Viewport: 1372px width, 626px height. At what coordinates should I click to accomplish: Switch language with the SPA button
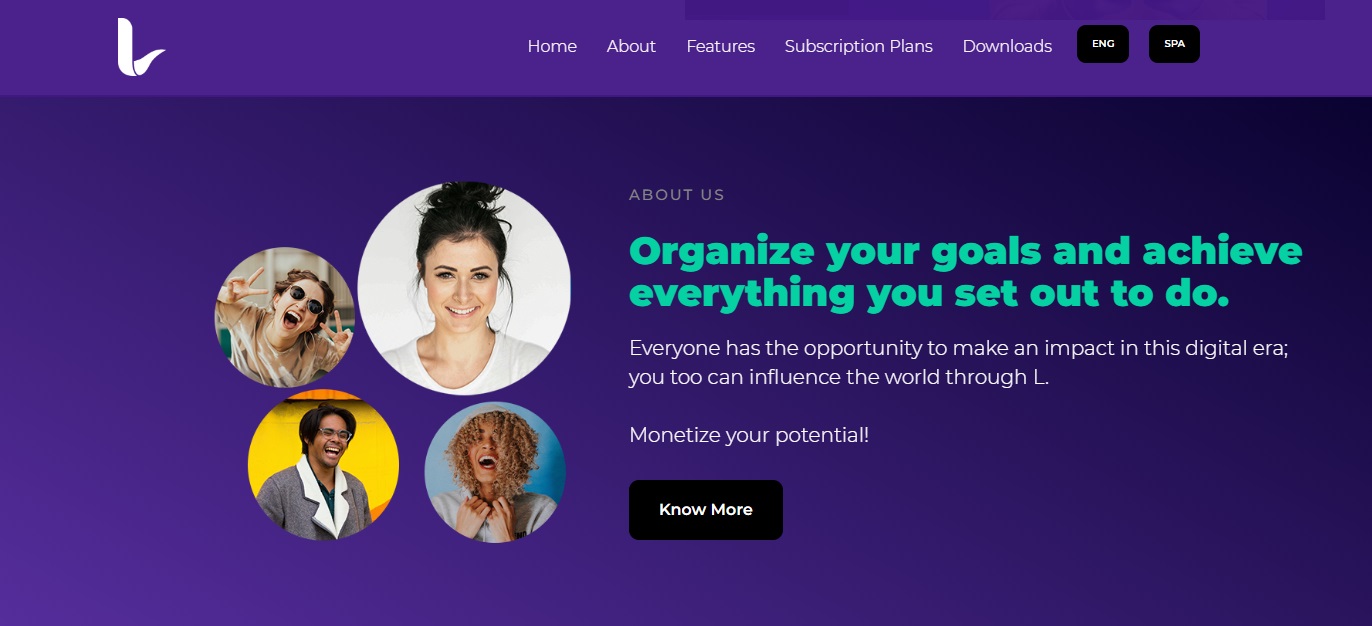point(1174,44)
